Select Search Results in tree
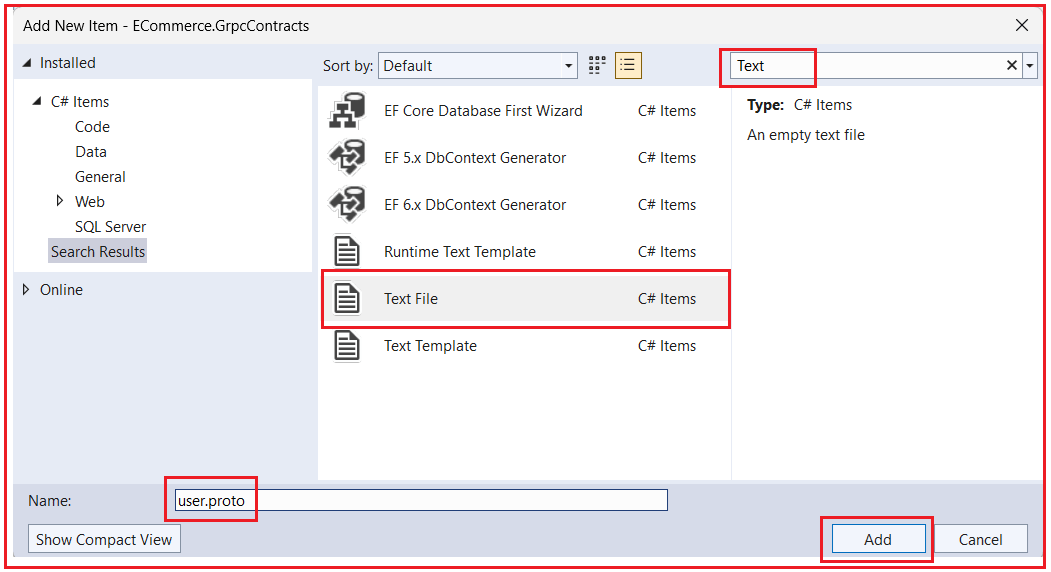The width and height of the screenshot is (1051, 572). pyautogui.click(x=98, y=251)
